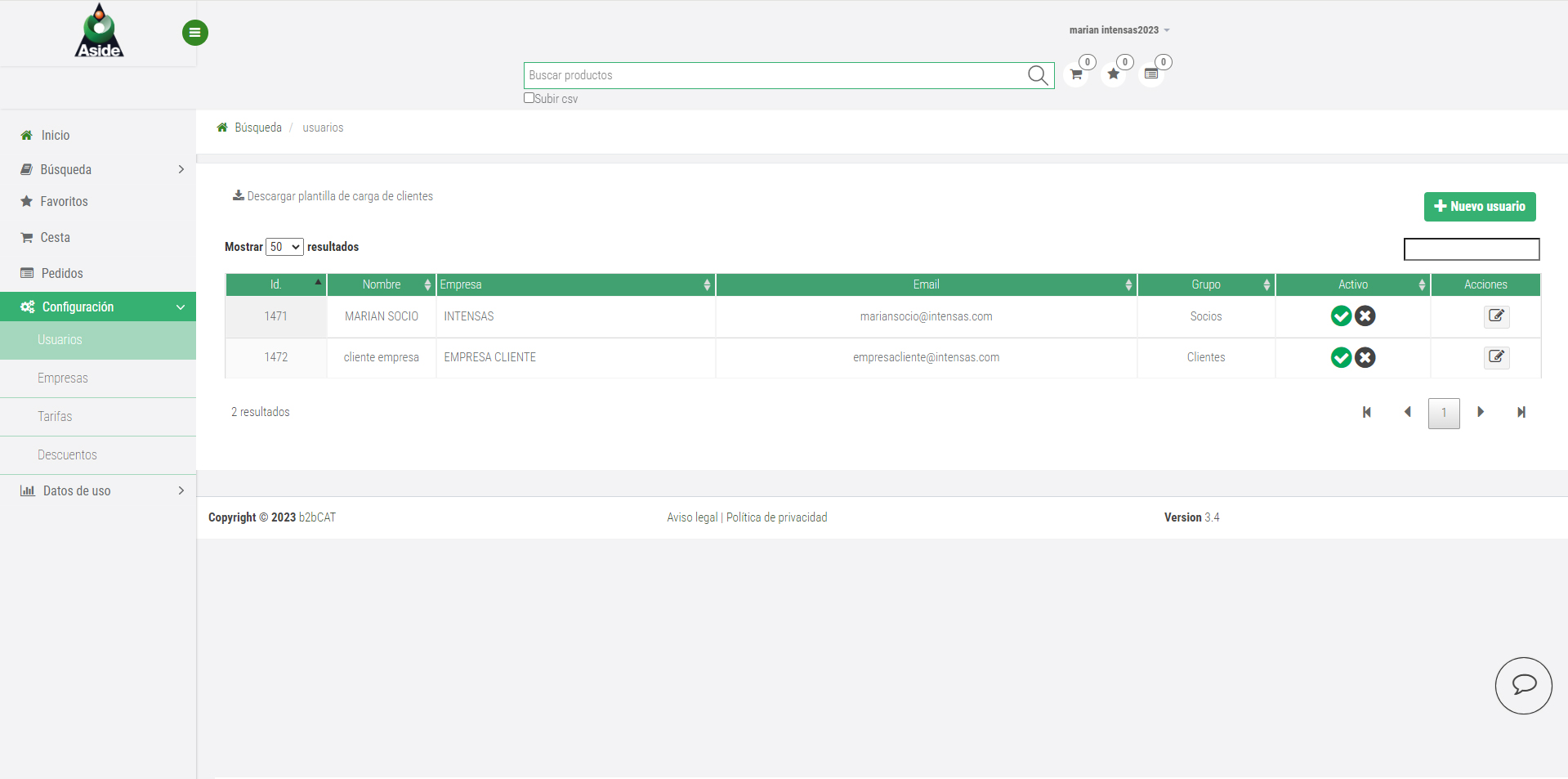Open the chat bubble widget
This screenshot has width=1568, height=779.
pos(1523,685)
